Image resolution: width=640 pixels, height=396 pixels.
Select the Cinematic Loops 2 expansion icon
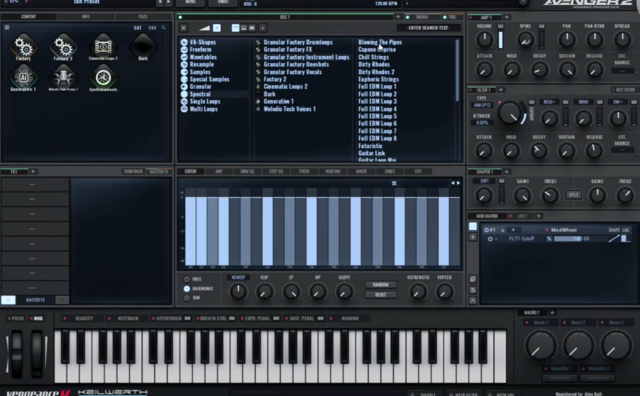coord(103,46)
